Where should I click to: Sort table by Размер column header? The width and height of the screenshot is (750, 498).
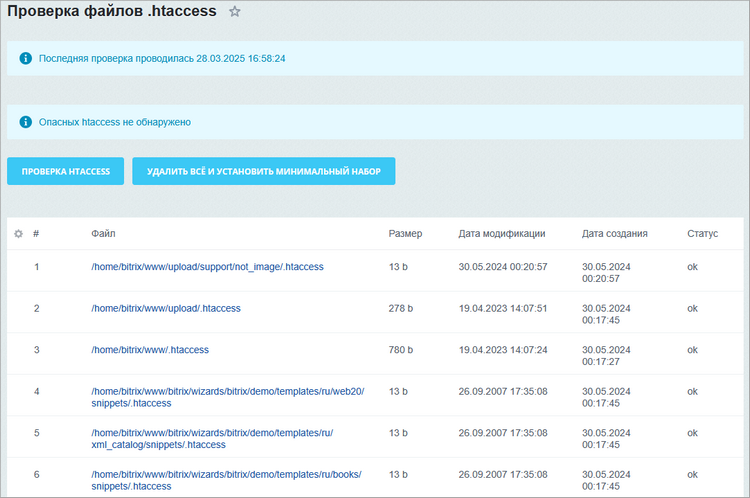pos(405,234)
